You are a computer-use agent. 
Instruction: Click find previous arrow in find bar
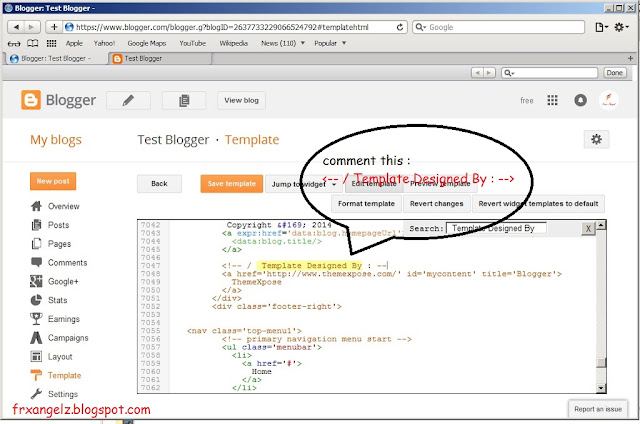[477, 73]
